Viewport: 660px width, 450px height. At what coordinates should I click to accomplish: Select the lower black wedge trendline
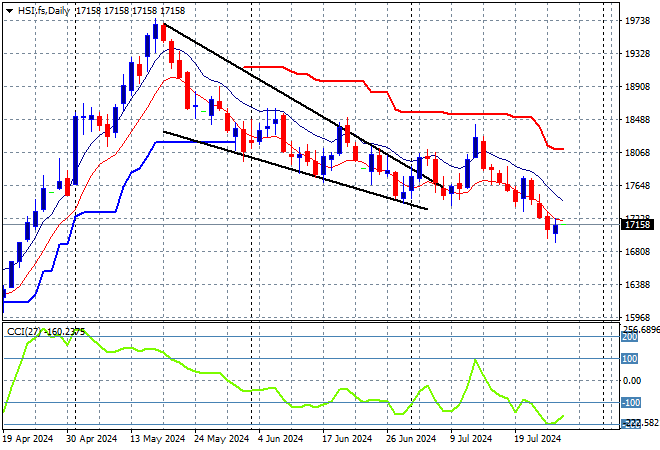click(295, 170)
